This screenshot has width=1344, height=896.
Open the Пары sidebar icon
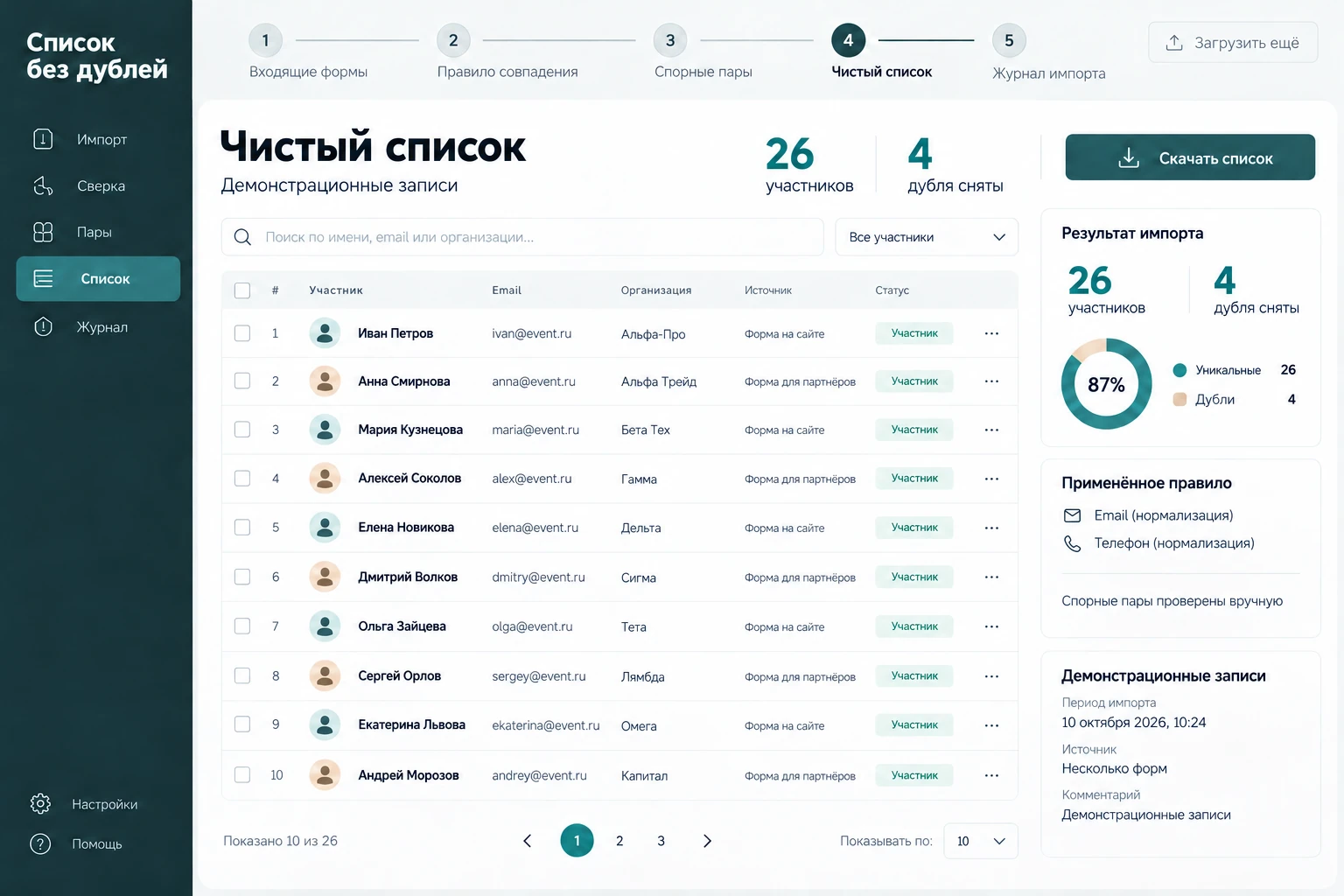(43, 232)
